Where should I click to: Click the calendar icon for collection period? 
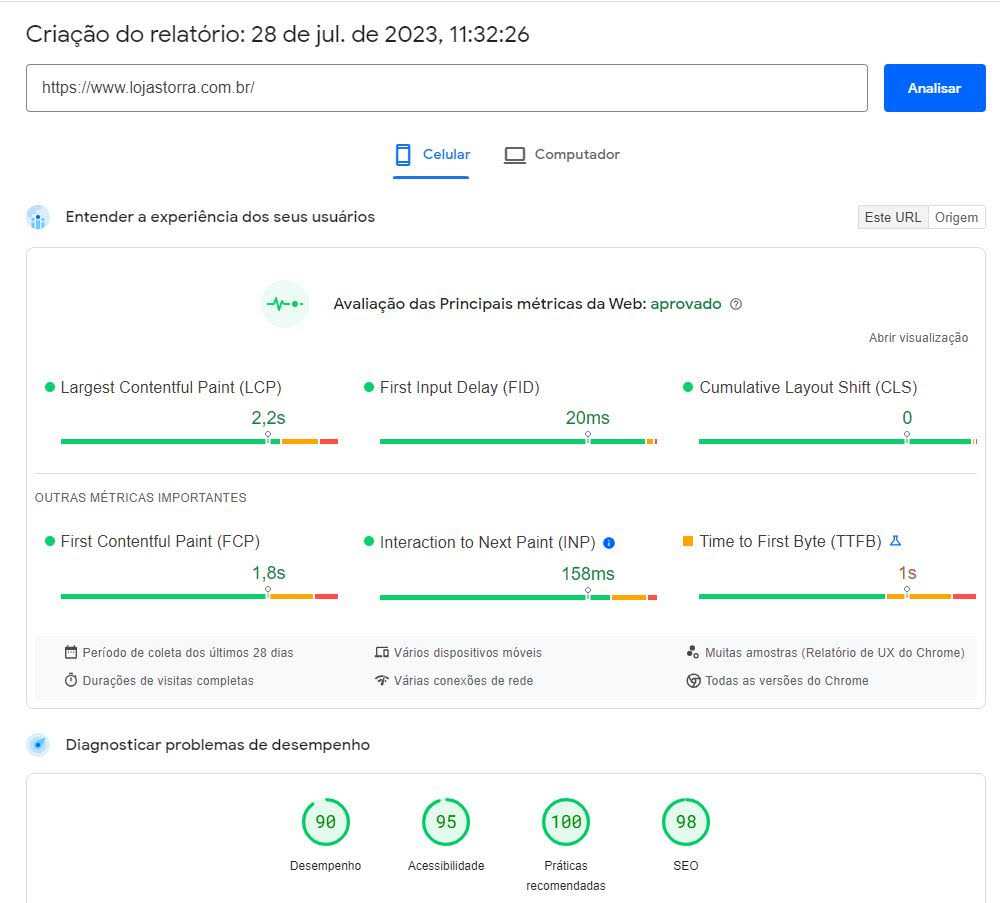click(x=71, y=653)
